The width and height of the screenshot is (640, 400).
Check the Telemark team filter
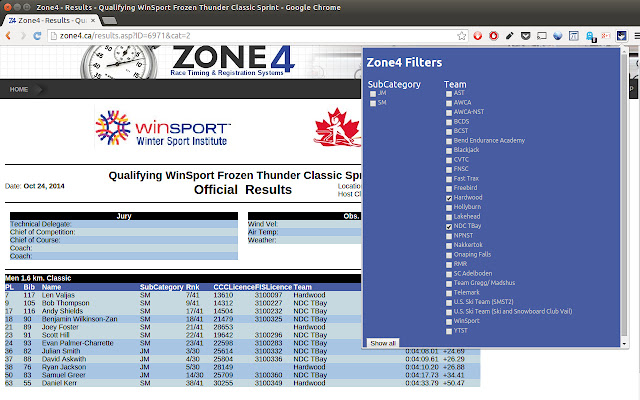[449, 293]
